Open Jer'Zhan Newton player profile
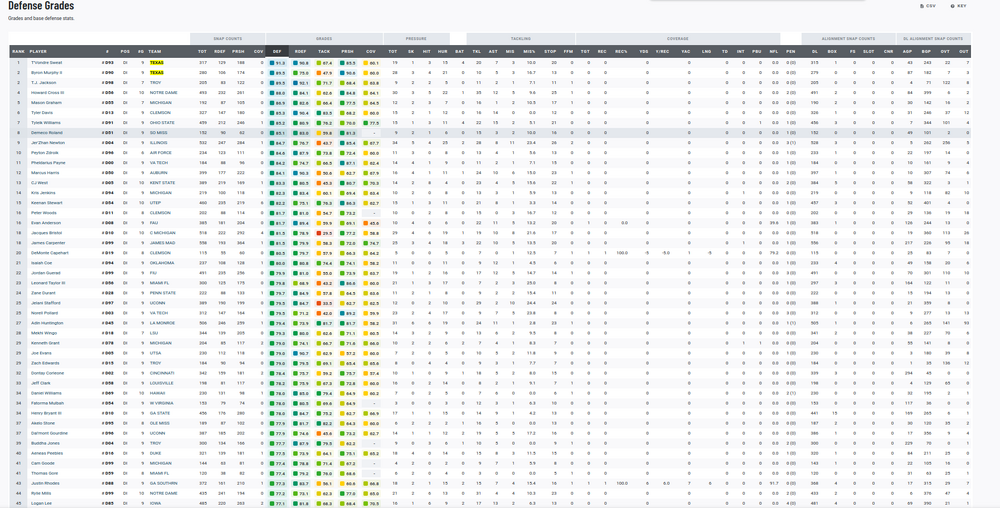 click(47, 142)
